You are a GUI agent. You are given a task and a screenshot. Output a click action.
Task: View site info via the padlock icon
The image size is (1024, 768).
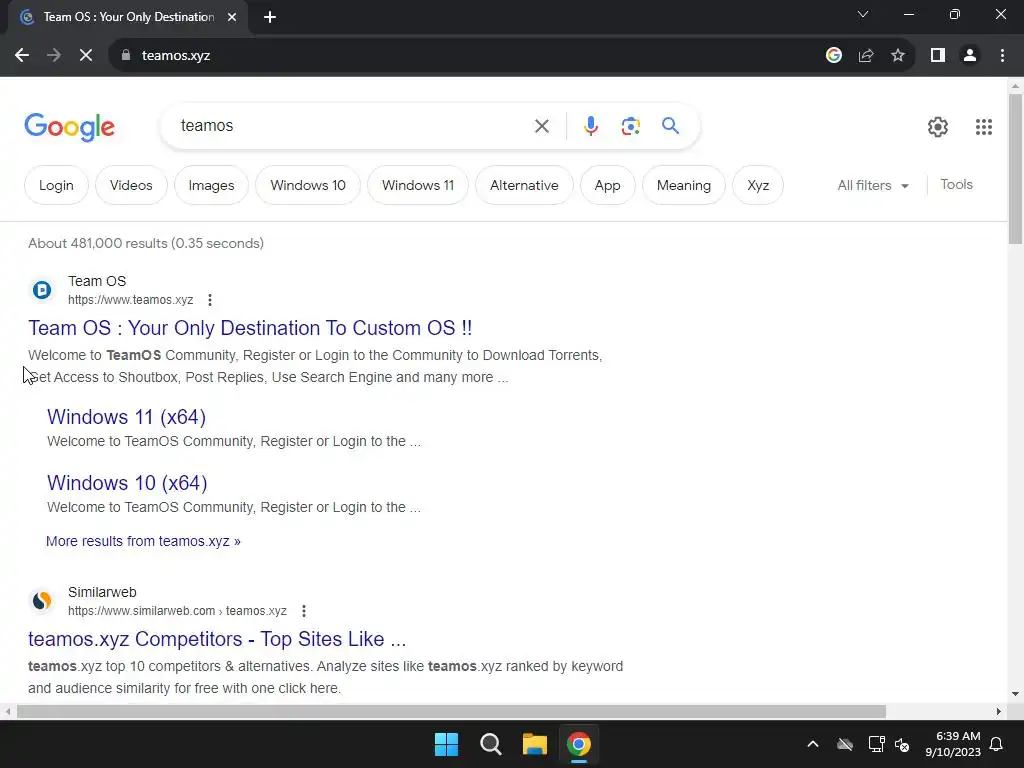pos(126,56)
